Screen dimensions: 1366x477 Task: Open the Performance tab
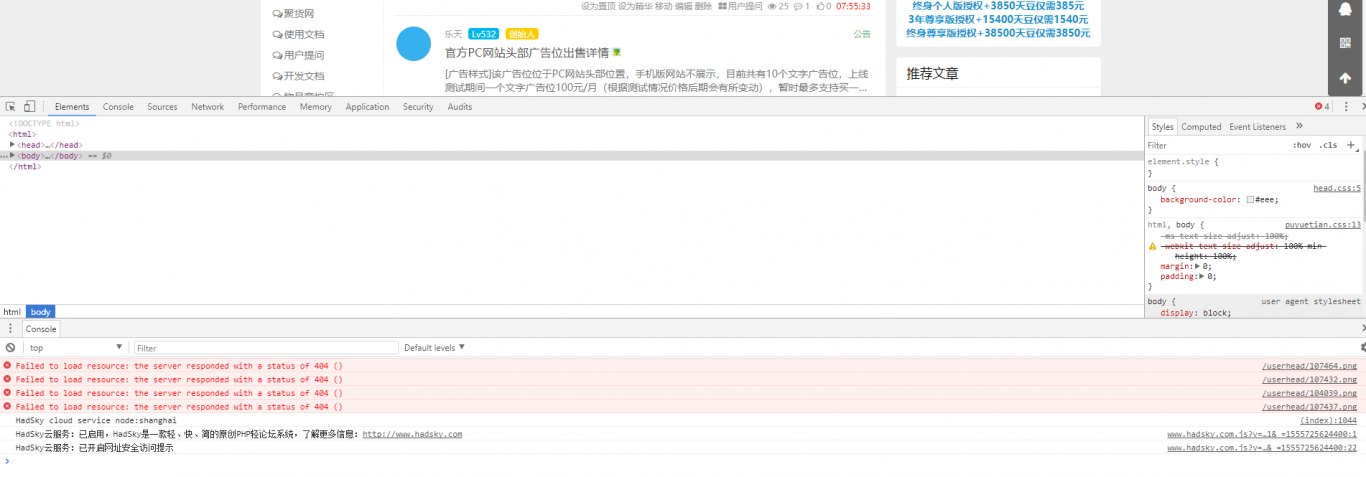coord(262,107)
